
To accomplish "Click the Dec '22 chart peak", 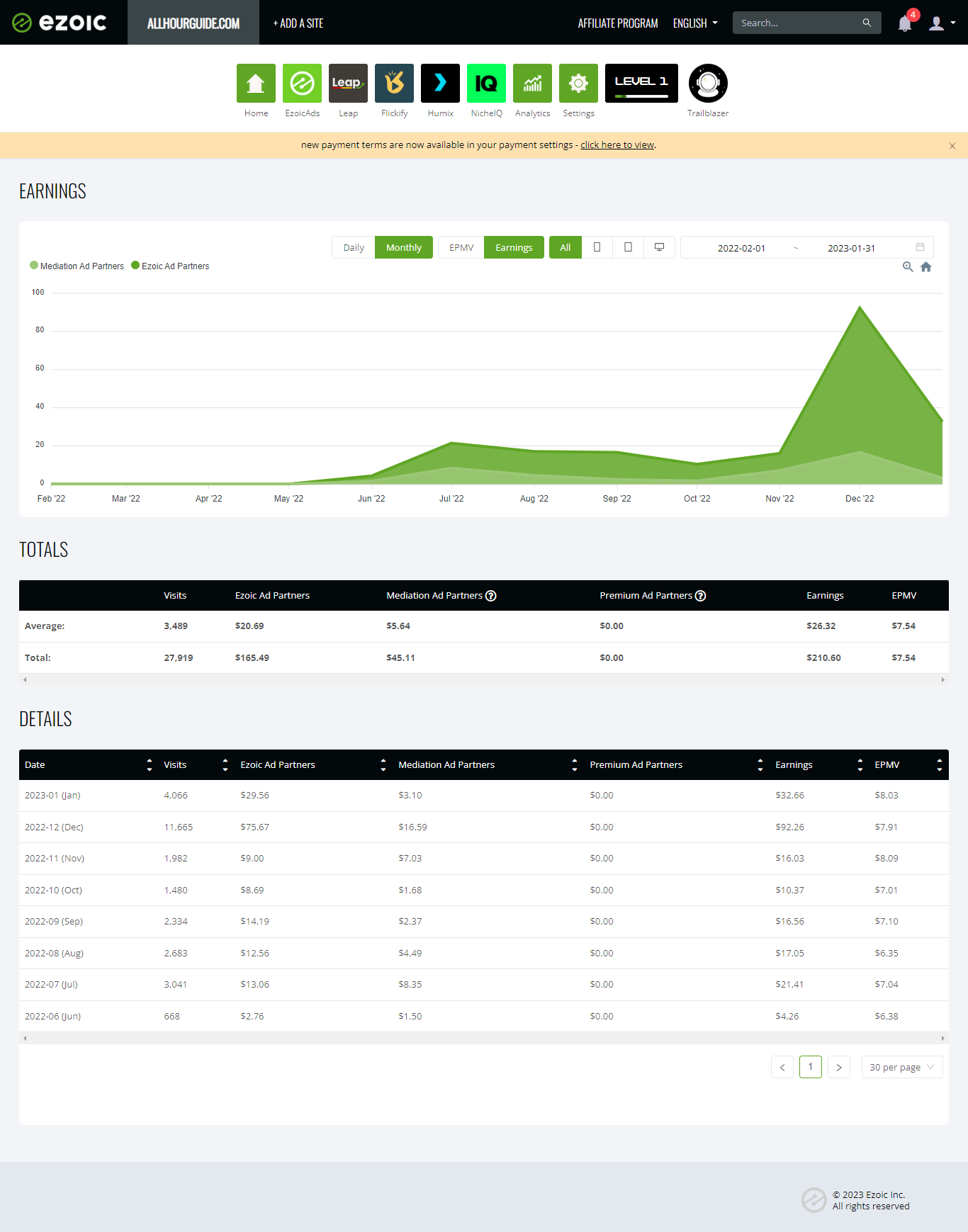I will point(860,307).
